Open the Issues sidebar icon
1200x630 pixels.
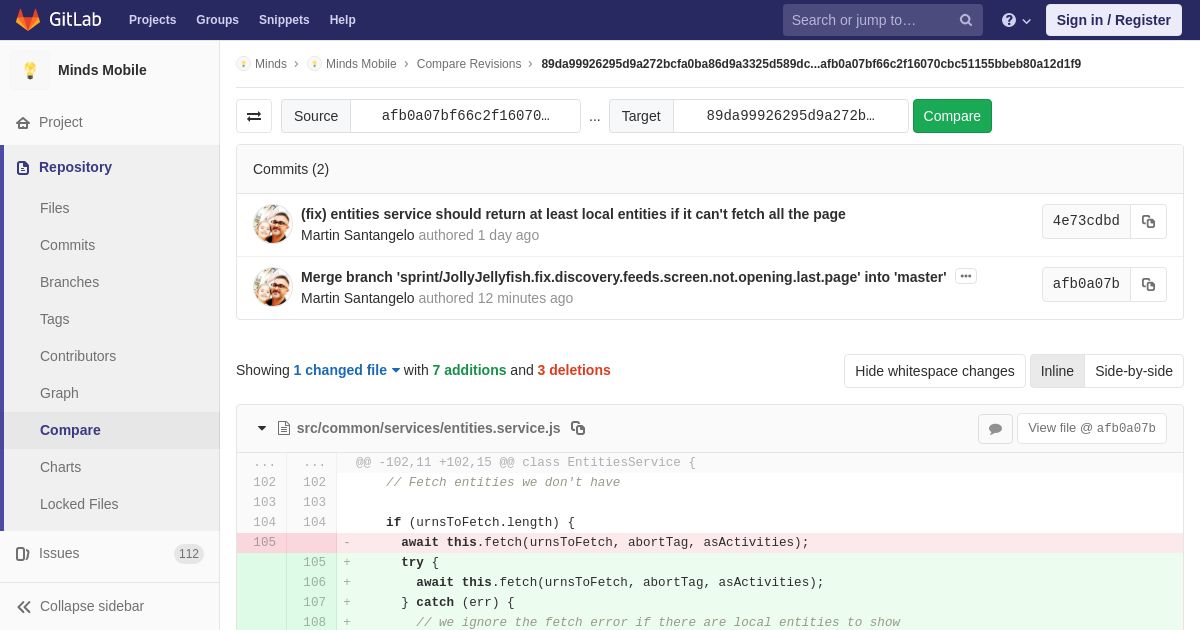click(23, 554)
